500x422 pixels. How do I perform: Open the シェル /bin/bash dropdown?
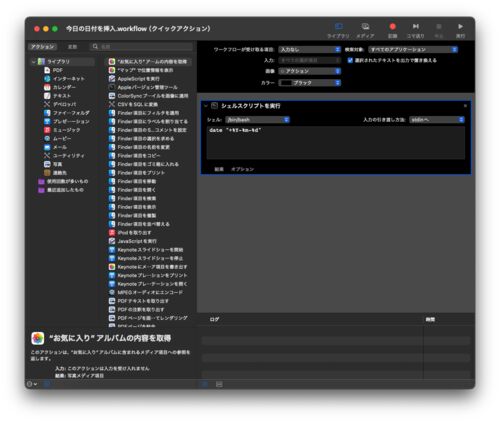(x=258, y=120)
